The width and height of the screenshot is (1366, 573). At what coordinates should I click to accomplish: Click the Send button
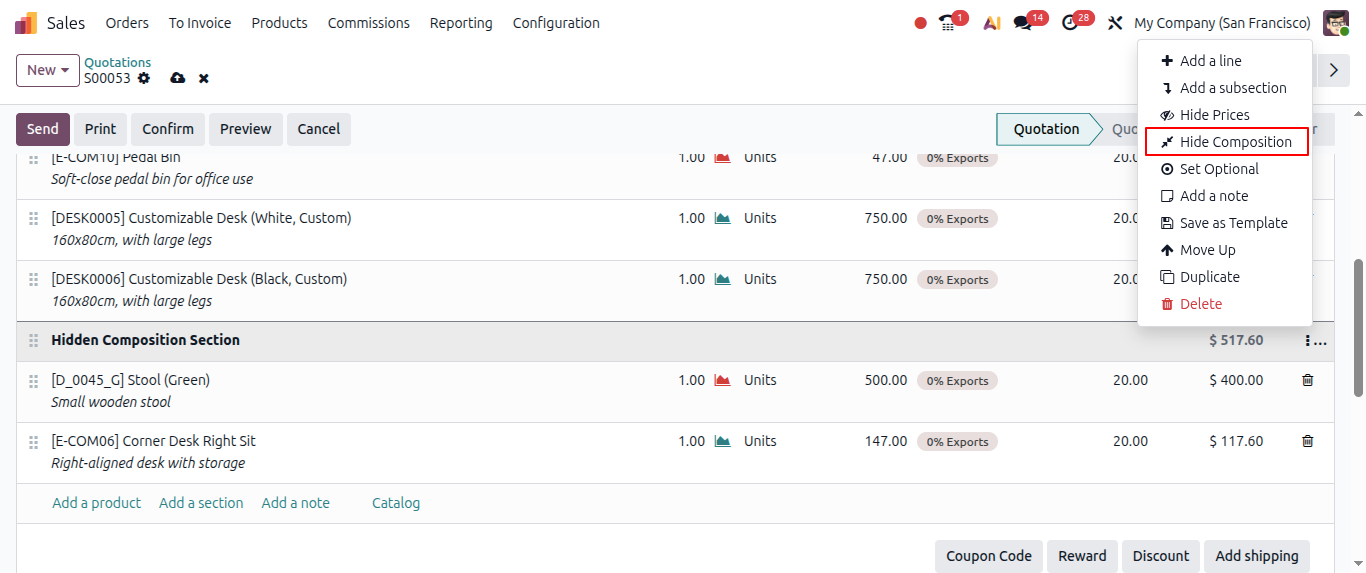(x=43, y=129)
